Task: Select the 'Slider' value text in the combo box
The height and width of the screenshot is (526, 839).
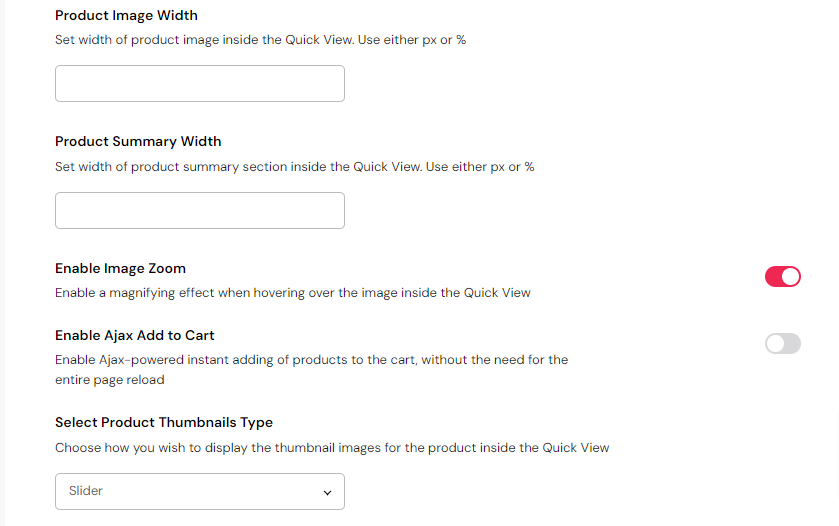Action: tap(86, 491)
